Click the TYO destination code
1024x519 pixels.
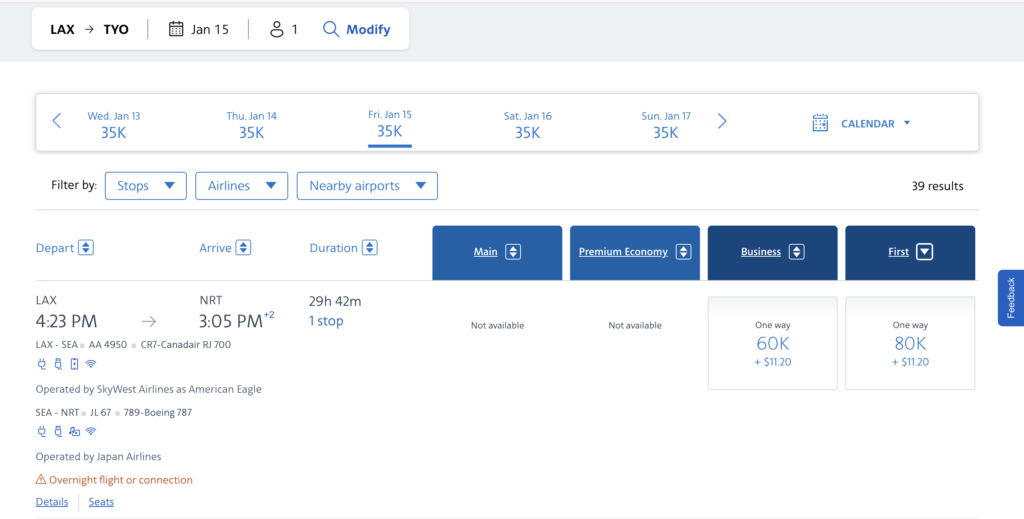point(116,29)
